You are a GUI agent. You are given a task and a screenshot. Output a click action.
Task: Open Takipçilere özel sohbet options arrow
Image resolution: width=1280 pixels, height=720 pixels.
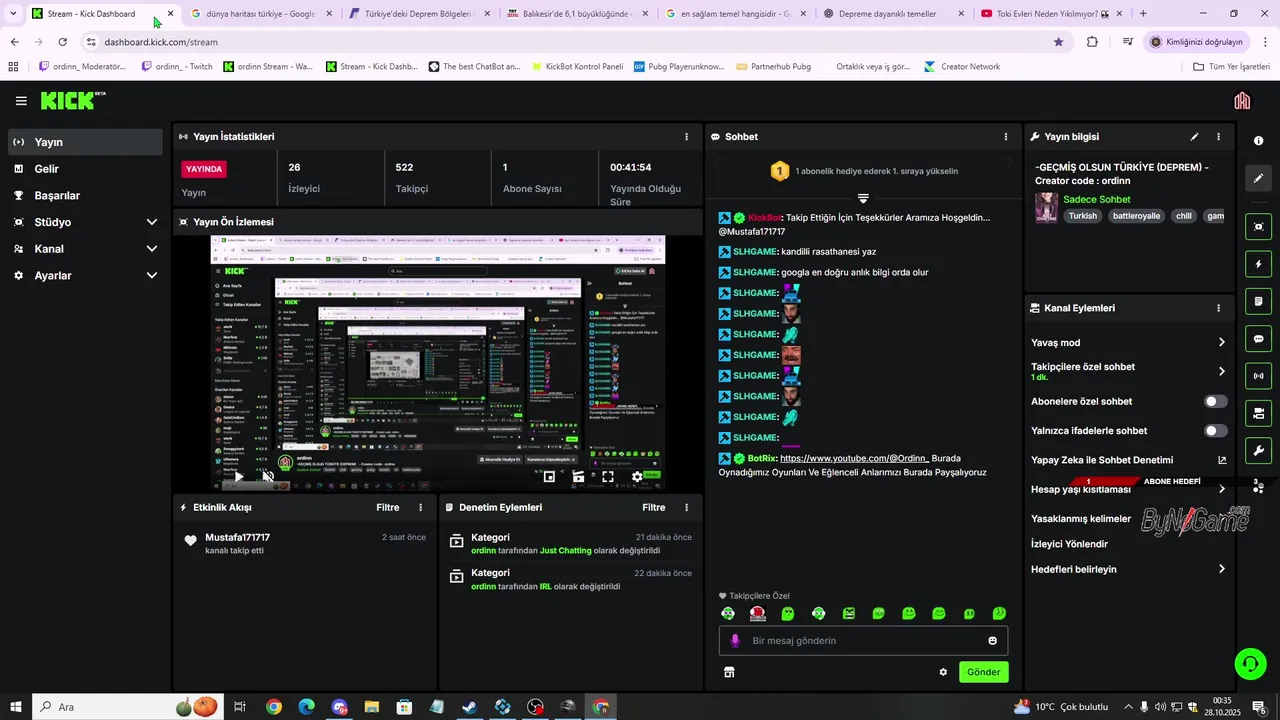[x=1221, y=371]
